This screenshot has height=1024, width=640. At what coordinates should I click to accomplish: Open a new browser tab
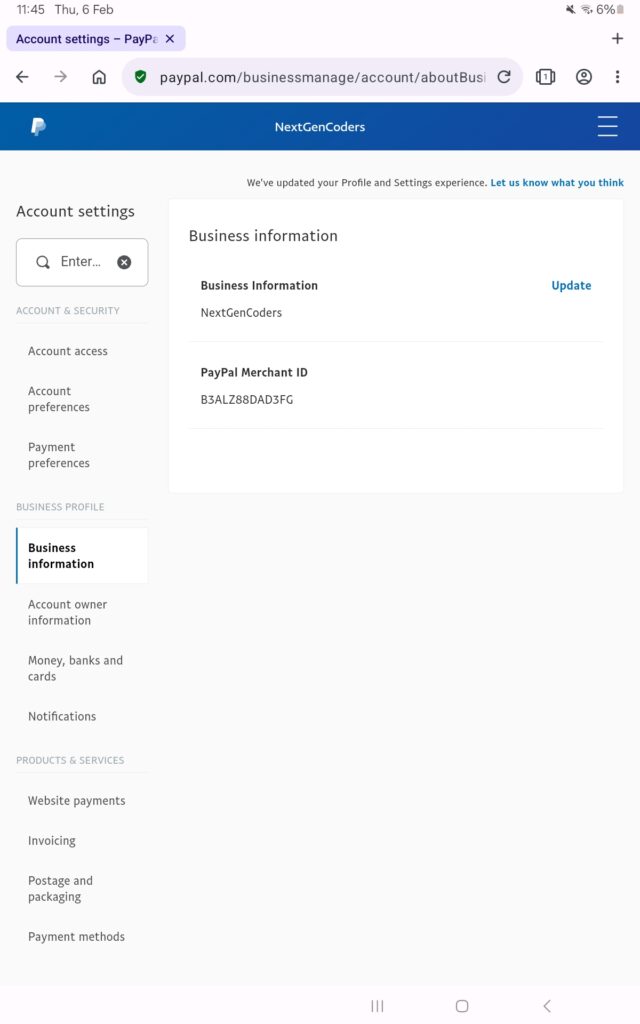[x=616, y=39]
